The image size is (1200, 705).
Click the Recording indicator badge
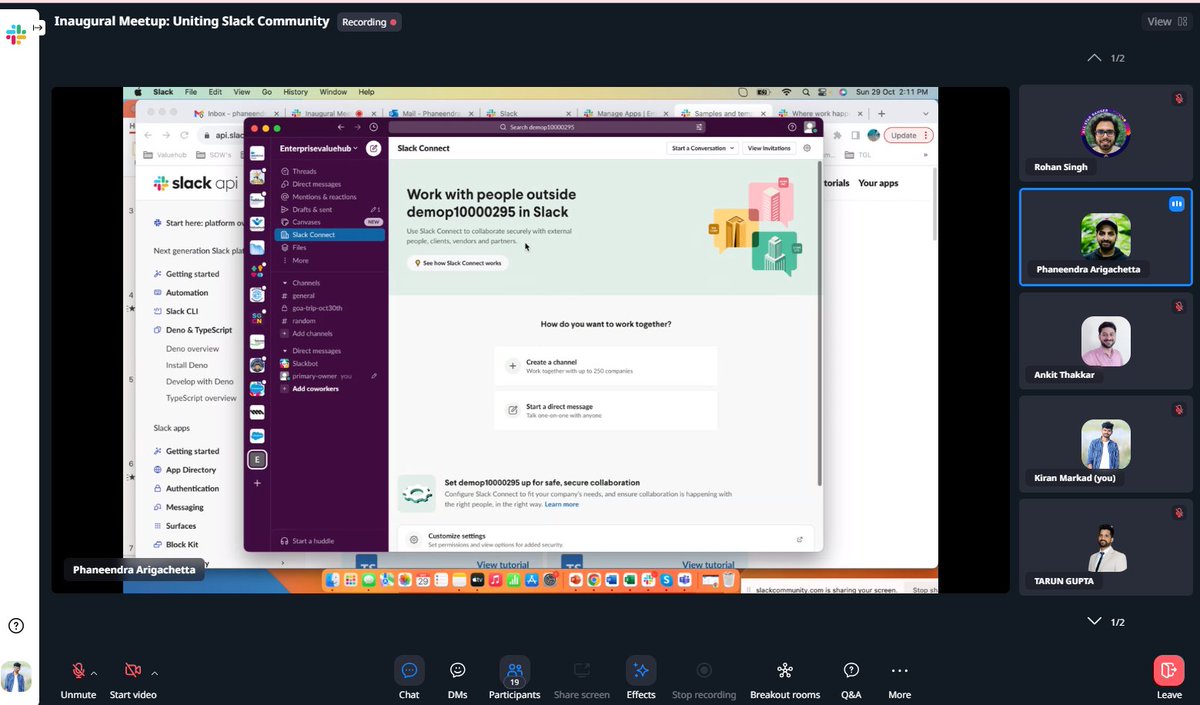[x=368, y=22]
